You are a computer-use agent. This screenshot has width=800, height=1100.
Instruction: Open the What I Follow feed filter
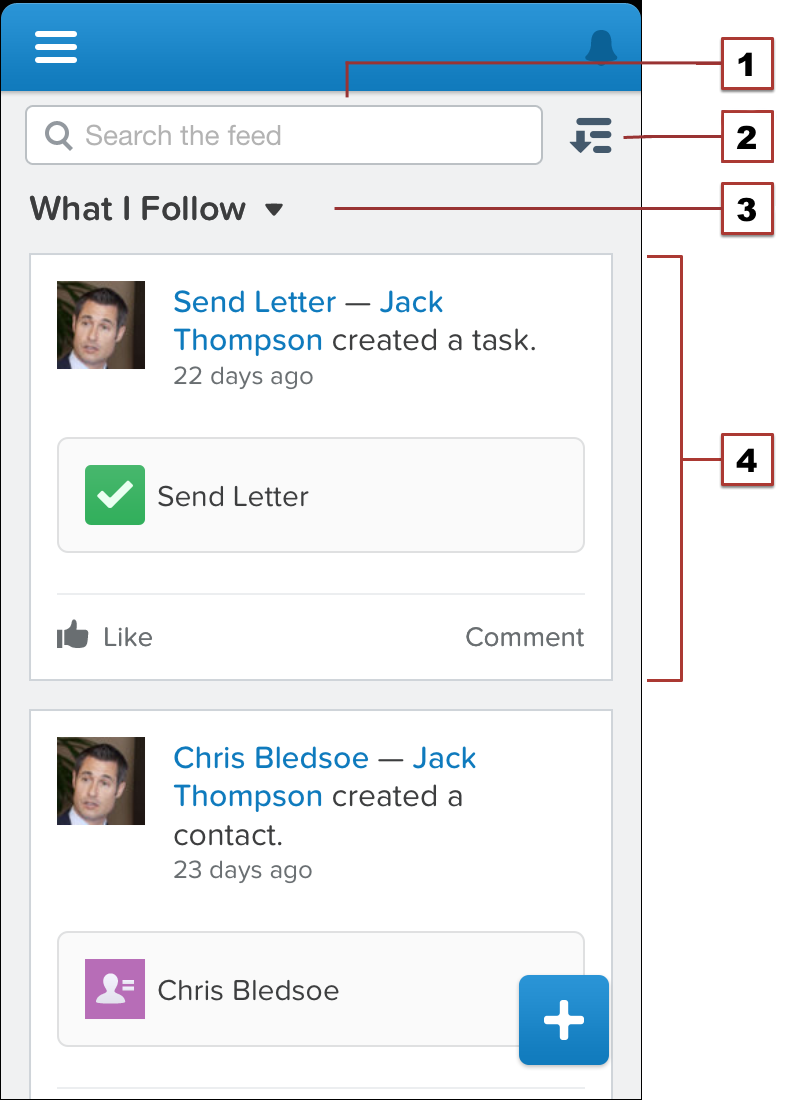coord(138,209)
